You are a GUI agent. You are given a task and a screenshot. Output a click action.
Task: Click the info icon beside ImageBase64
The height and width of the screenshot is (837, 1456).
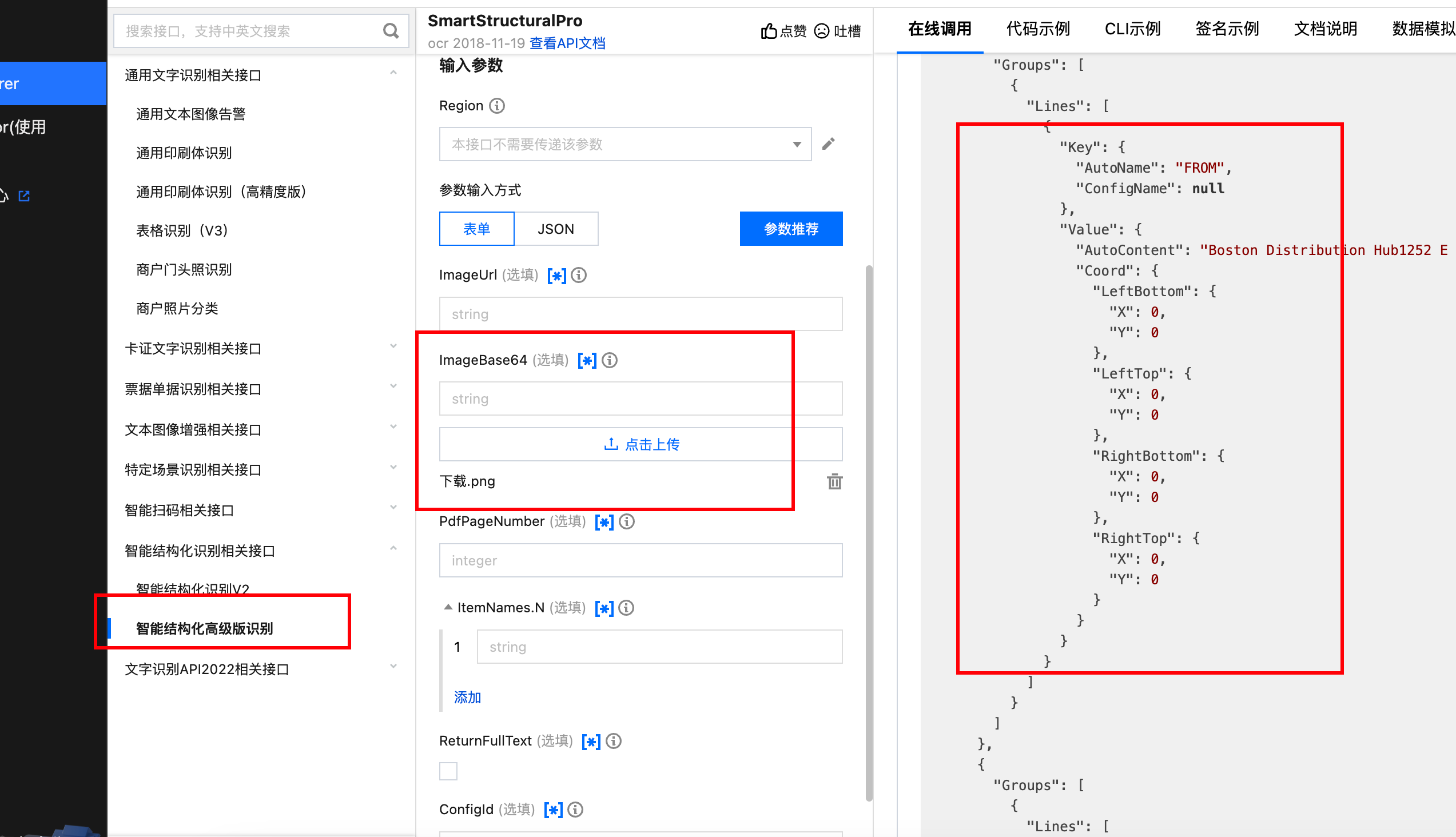(610, 360)
